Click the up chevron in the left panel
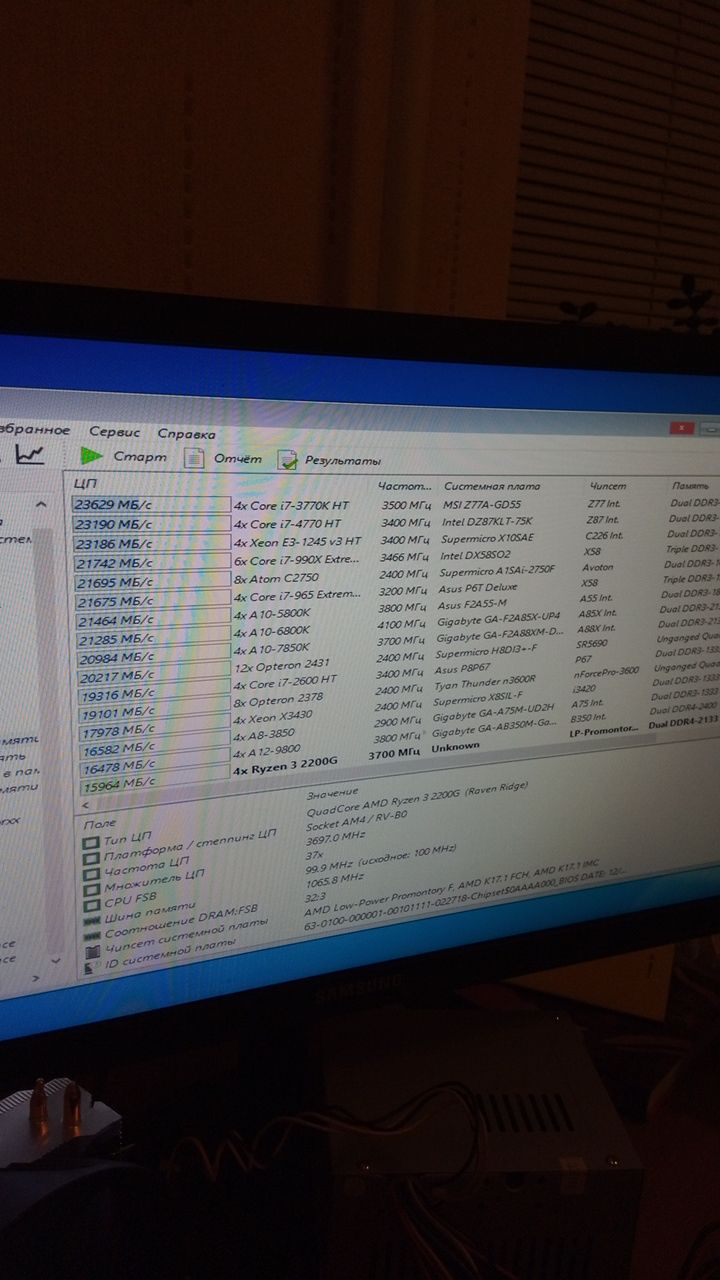The image size is (720, 1280). [x=40, y=506]
